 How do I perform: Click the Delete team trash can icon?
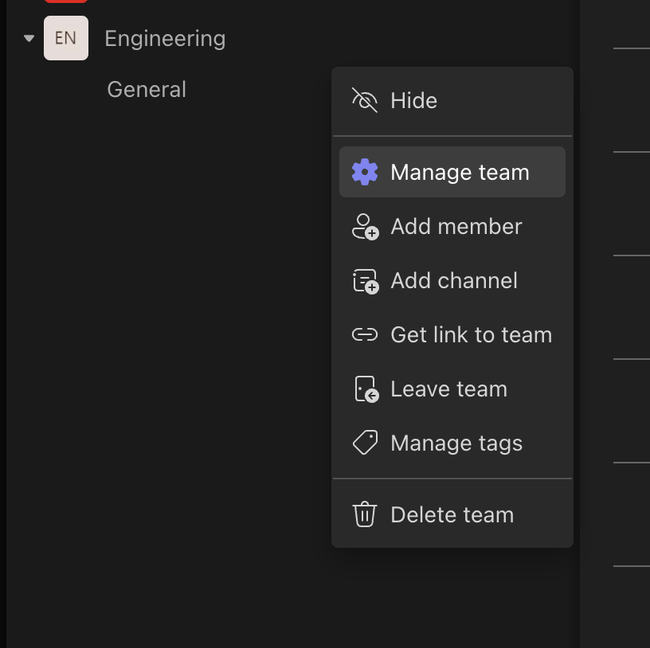pyautogui.click(x=365, y=515)
